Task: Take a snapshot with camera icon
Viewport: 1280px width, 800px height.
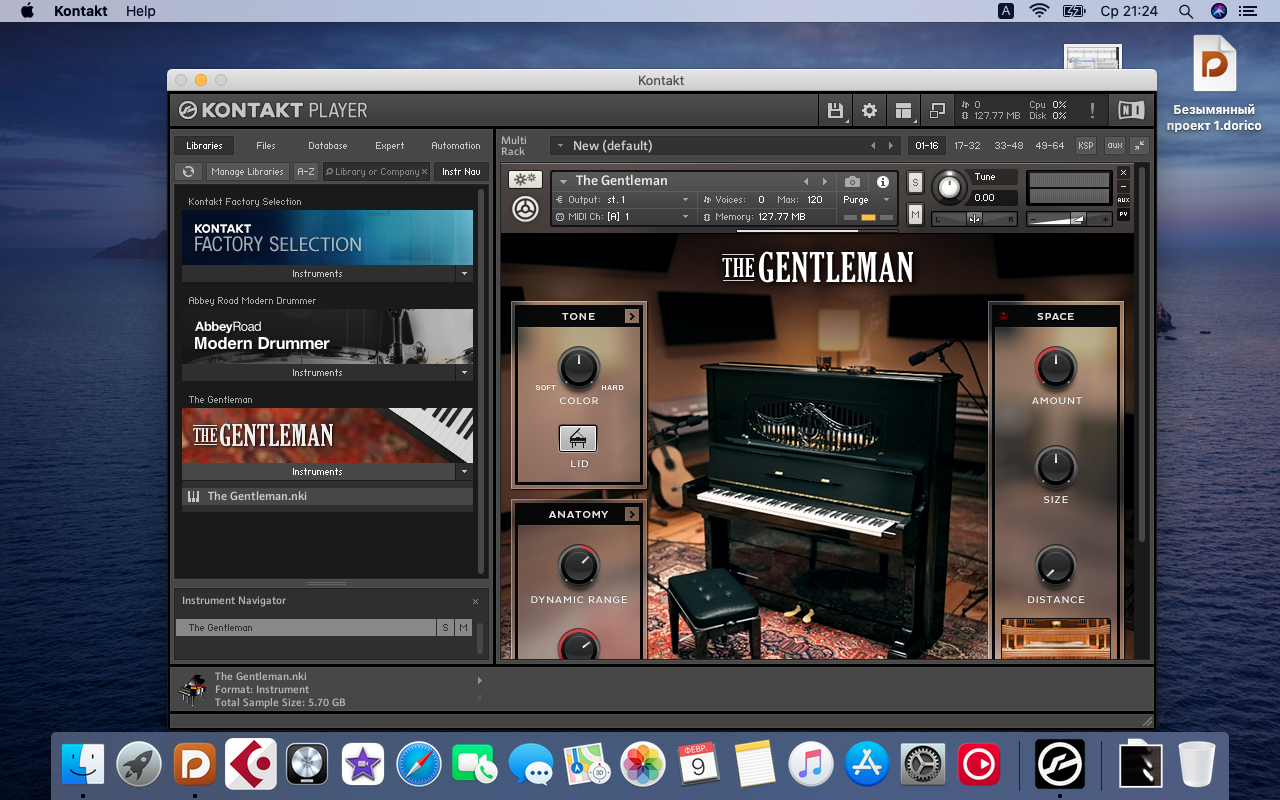Action: [x=852, y=182]
